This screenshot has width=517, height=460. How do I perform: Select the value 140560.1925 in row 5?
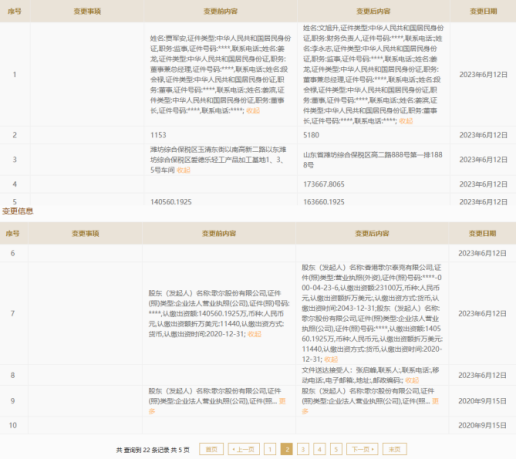171,202
